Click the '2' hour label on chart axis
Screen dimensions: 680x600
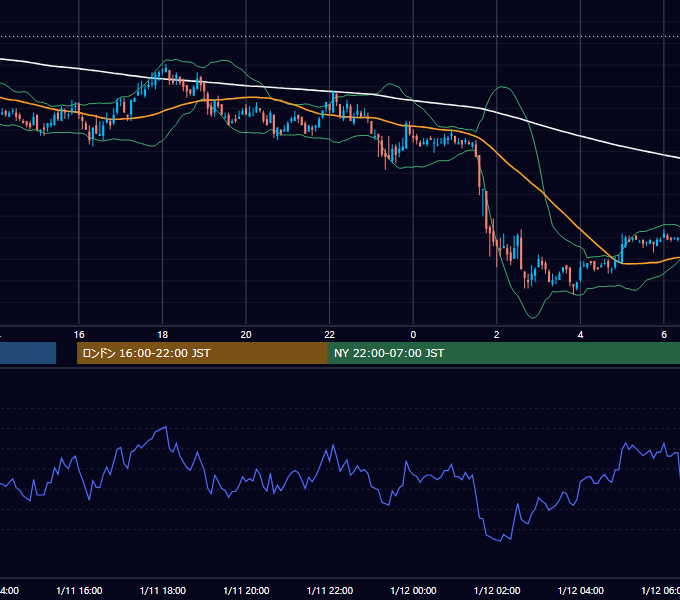tap(497, 335)
